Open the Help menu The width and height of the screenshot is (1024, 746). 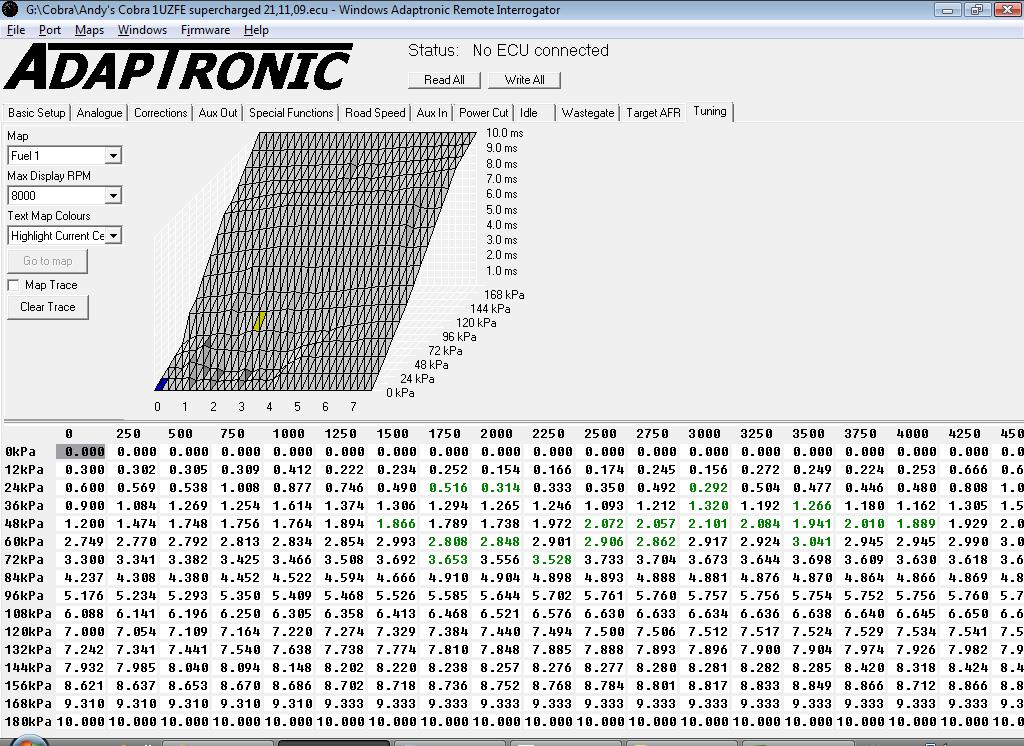pos(256,30)
